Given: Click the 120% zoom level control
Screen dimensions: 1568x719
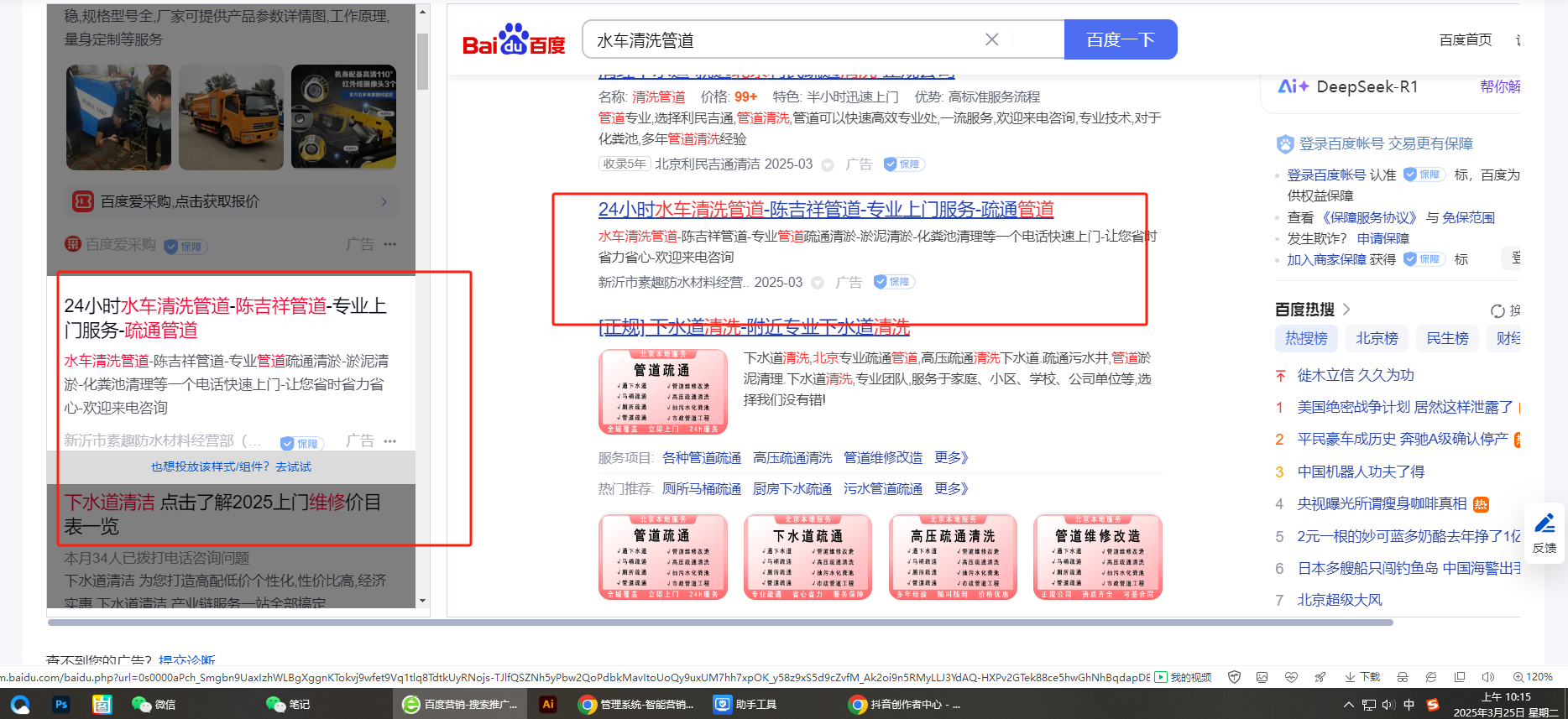Looking at the screenshot, I should 1533,677.
